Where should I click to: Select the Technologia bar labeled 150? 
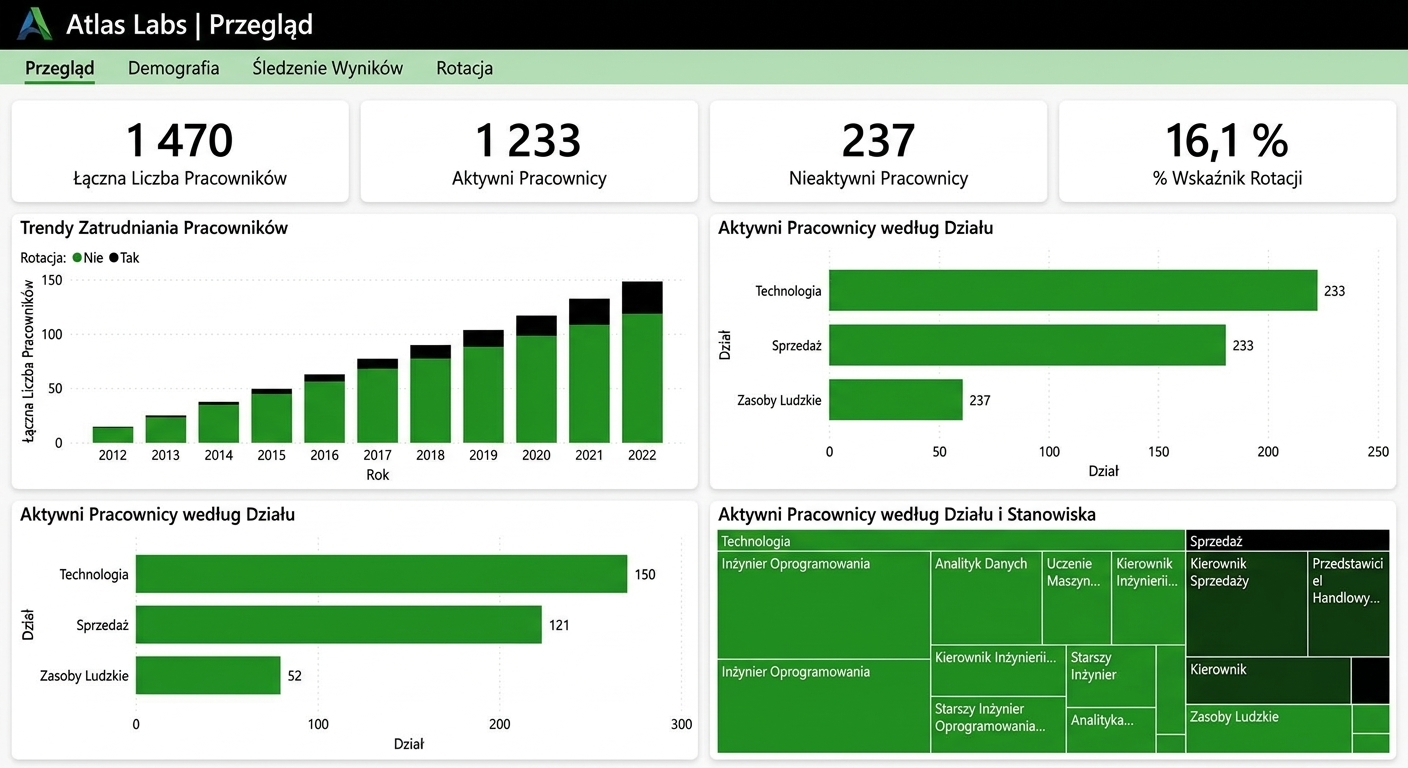pos(381,574)
